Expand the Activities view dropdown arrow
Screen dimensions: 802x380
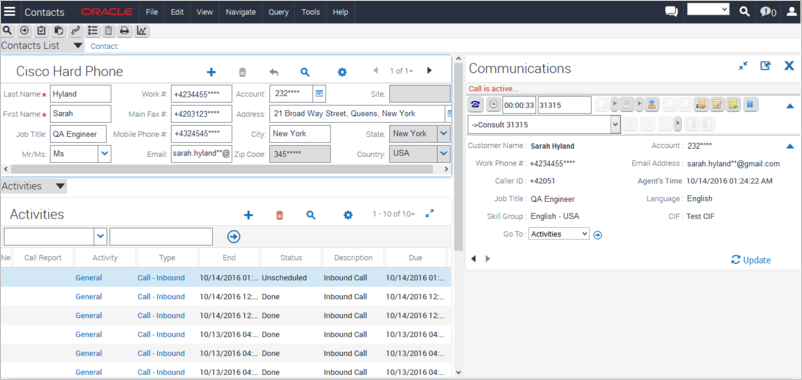60,187
